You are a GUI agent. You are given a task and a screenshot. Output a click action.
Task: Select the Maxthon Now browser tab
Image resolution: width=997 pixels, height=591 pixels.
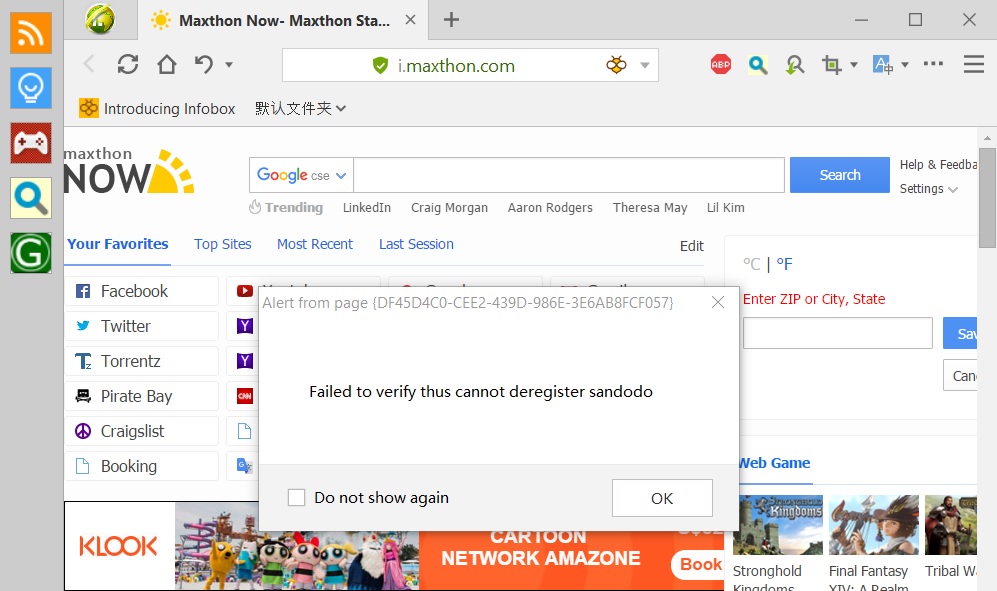click(284, 20)
